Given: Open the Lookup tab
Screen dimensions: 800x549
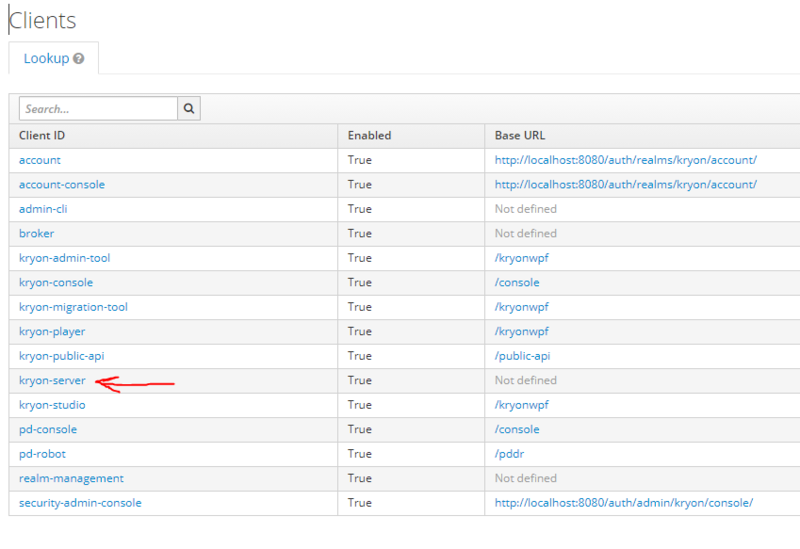Looking at the screenshot, I should [54, 58].
